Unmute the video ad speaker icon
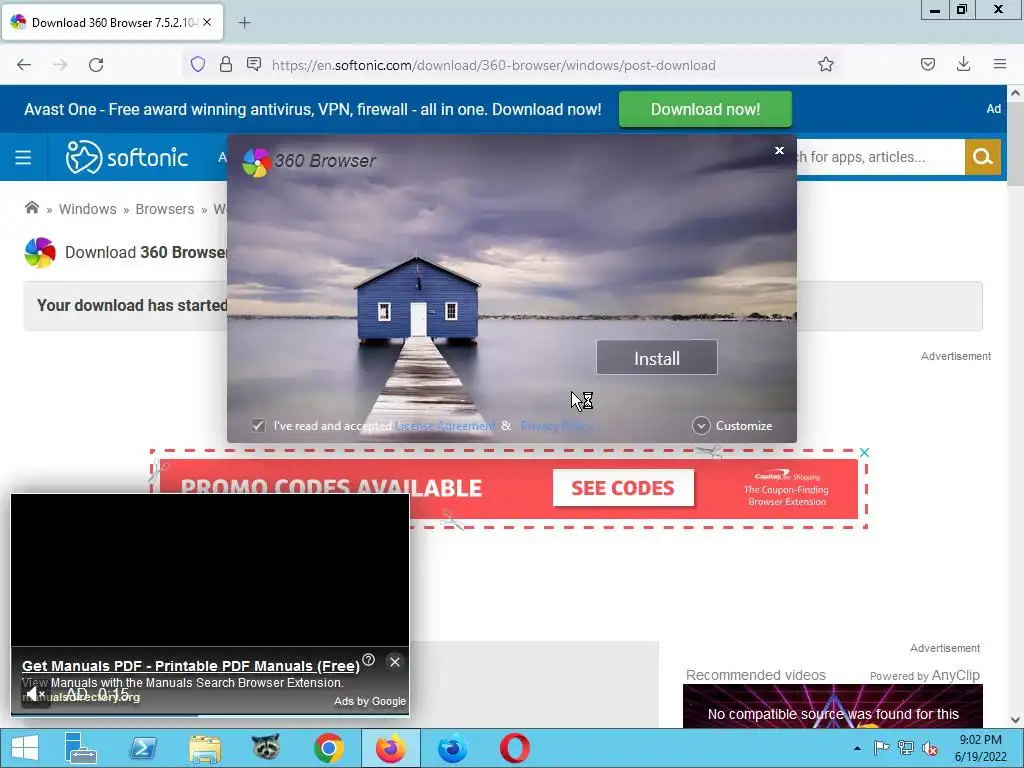This screenshot has height=768, width=1024. click(35, 694)
